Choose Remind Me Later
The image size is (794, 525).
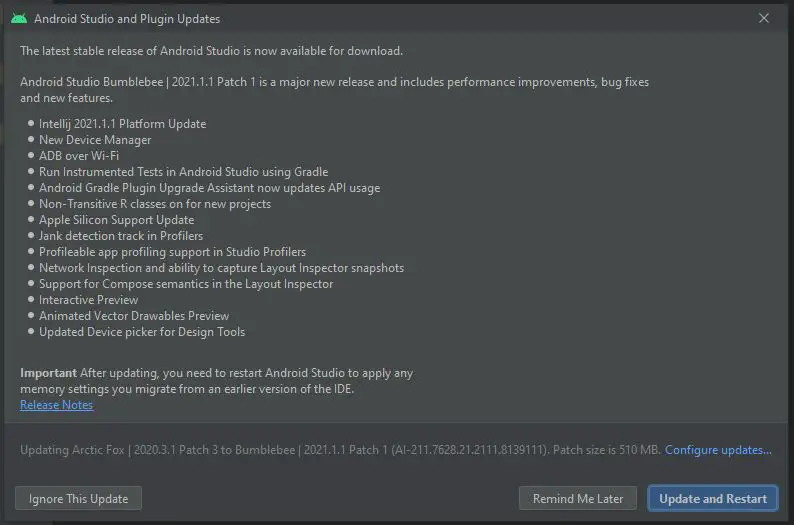pos(578,499)
